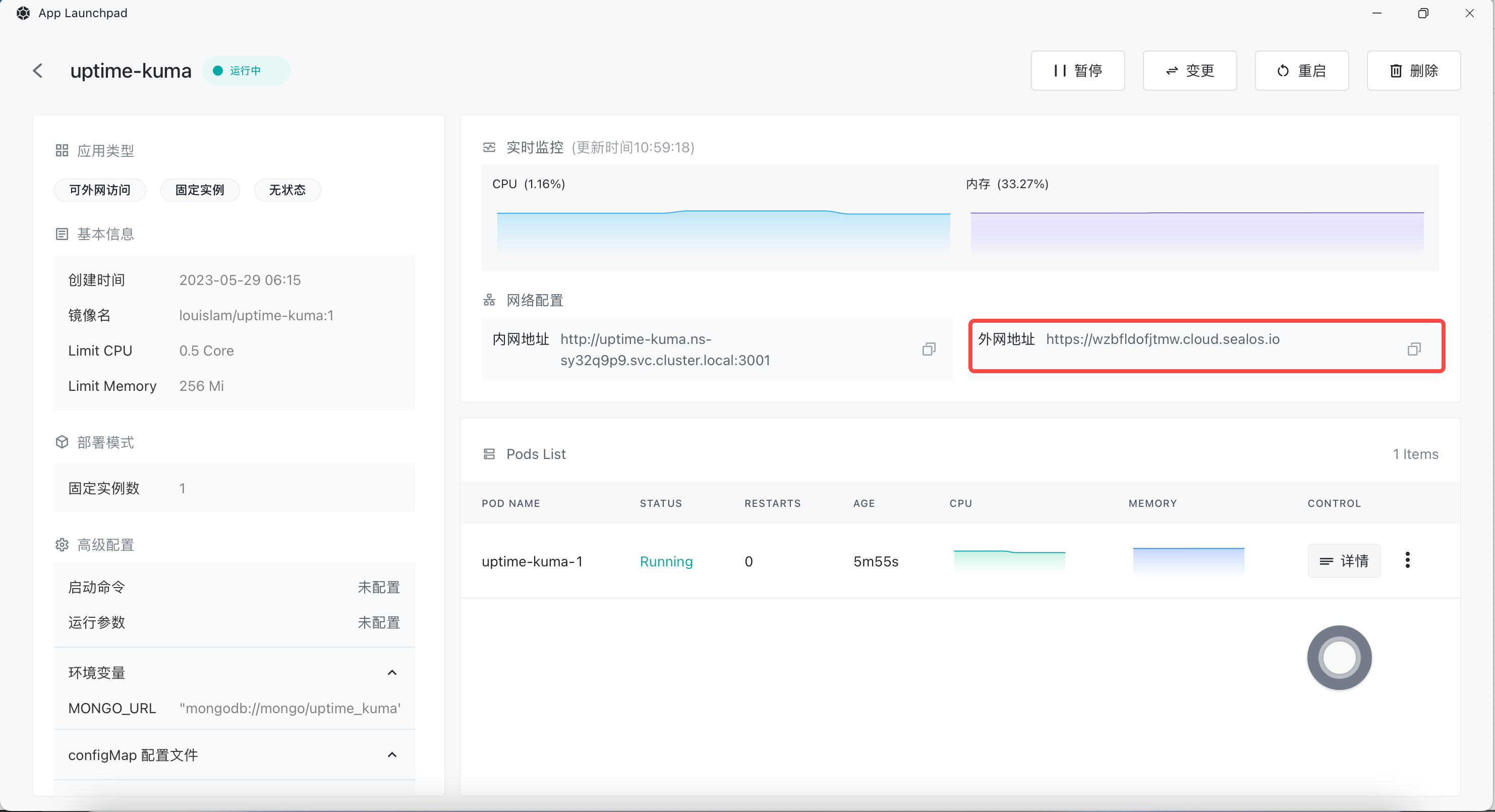Screen dimensions: 1495x812
Task: Click uptime-kuma-1 pod memory sparkline
Action: click(1188, 561)
